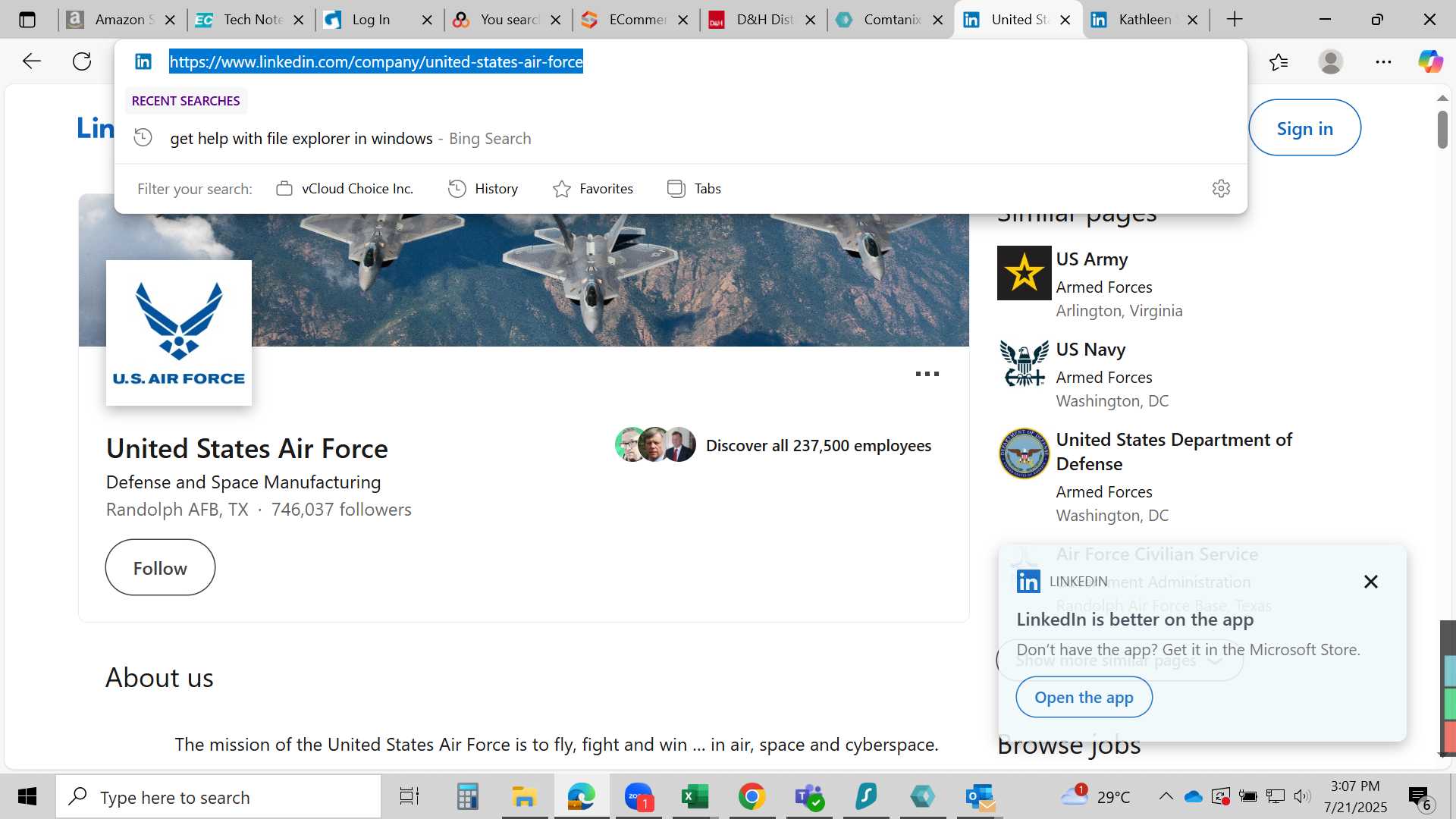This screenshot has height=819, width=1456.
Task: Open Windows Start menu
Action: [x=27, y=796]
